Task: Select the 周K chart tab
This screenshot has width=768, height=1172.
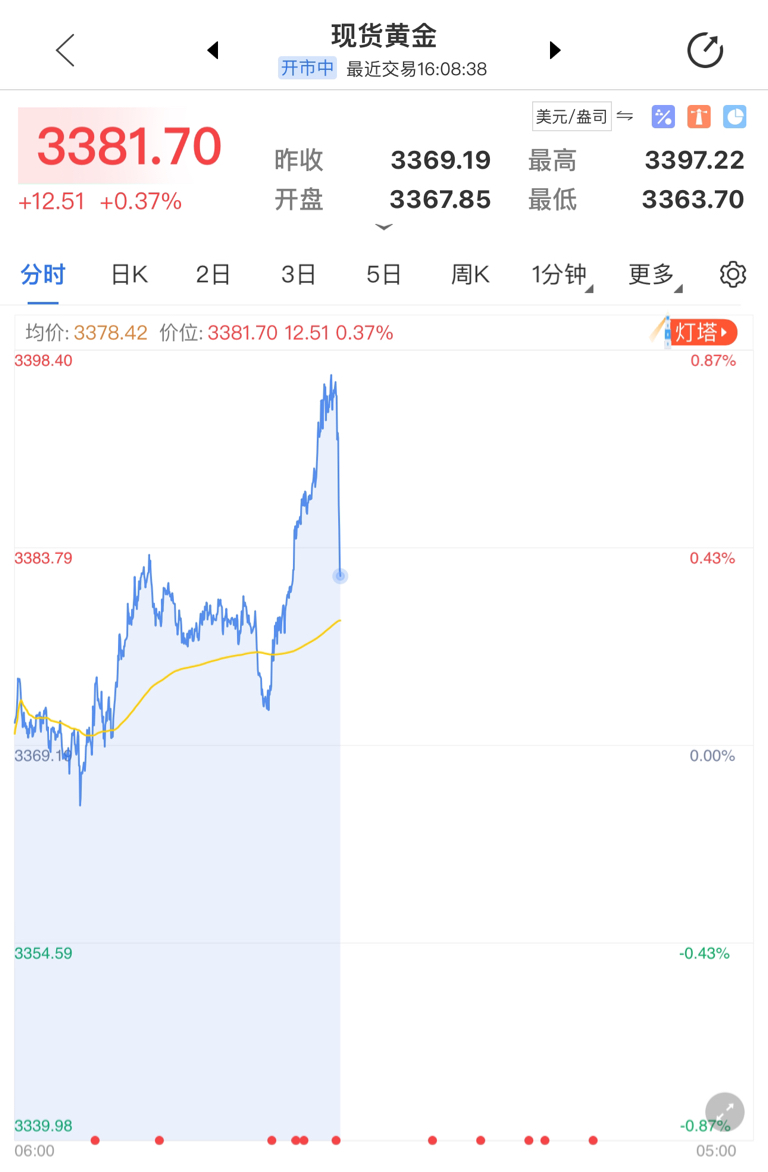Action: pos(469,275)
